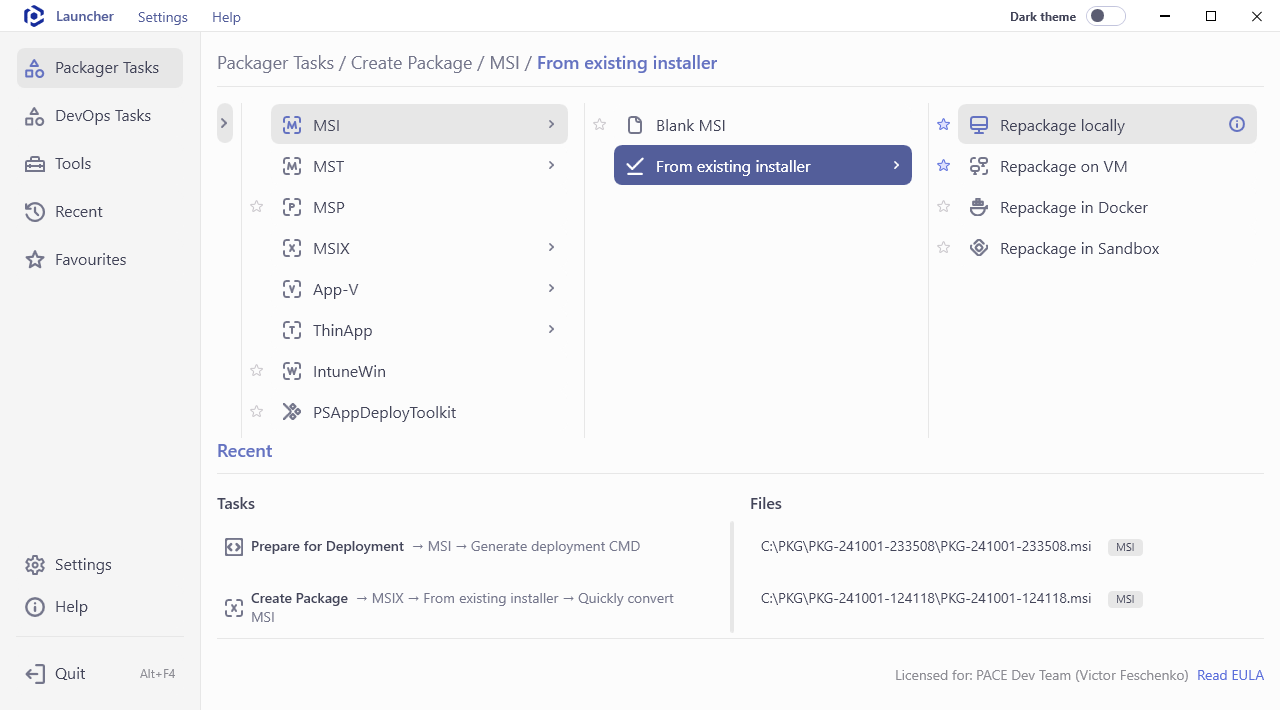This screenshot has height=710, width=1280.
Task: Expand the MSIX row chevron
Action: (551, 247)
